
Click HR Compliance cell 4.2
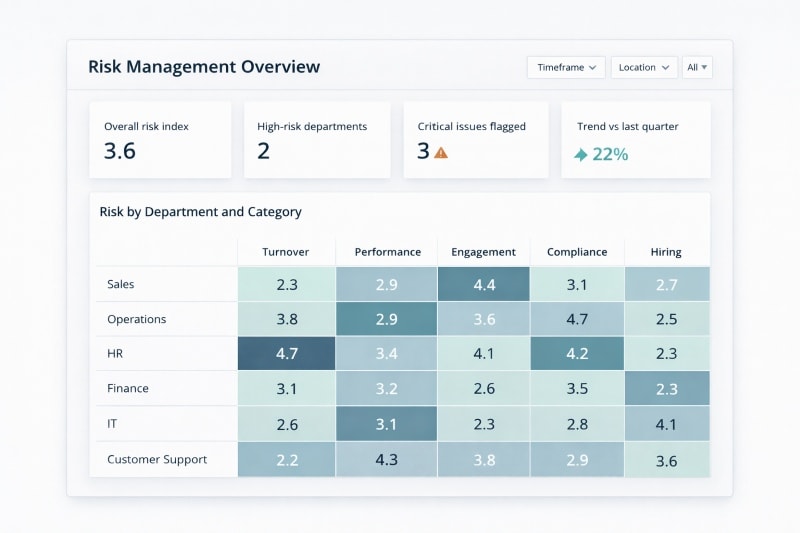[x=577, y=353]
